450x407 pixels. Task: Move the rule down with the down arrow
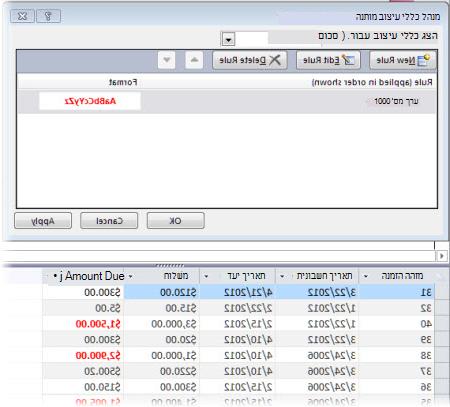pyautogui.click(x=167, y=60)
